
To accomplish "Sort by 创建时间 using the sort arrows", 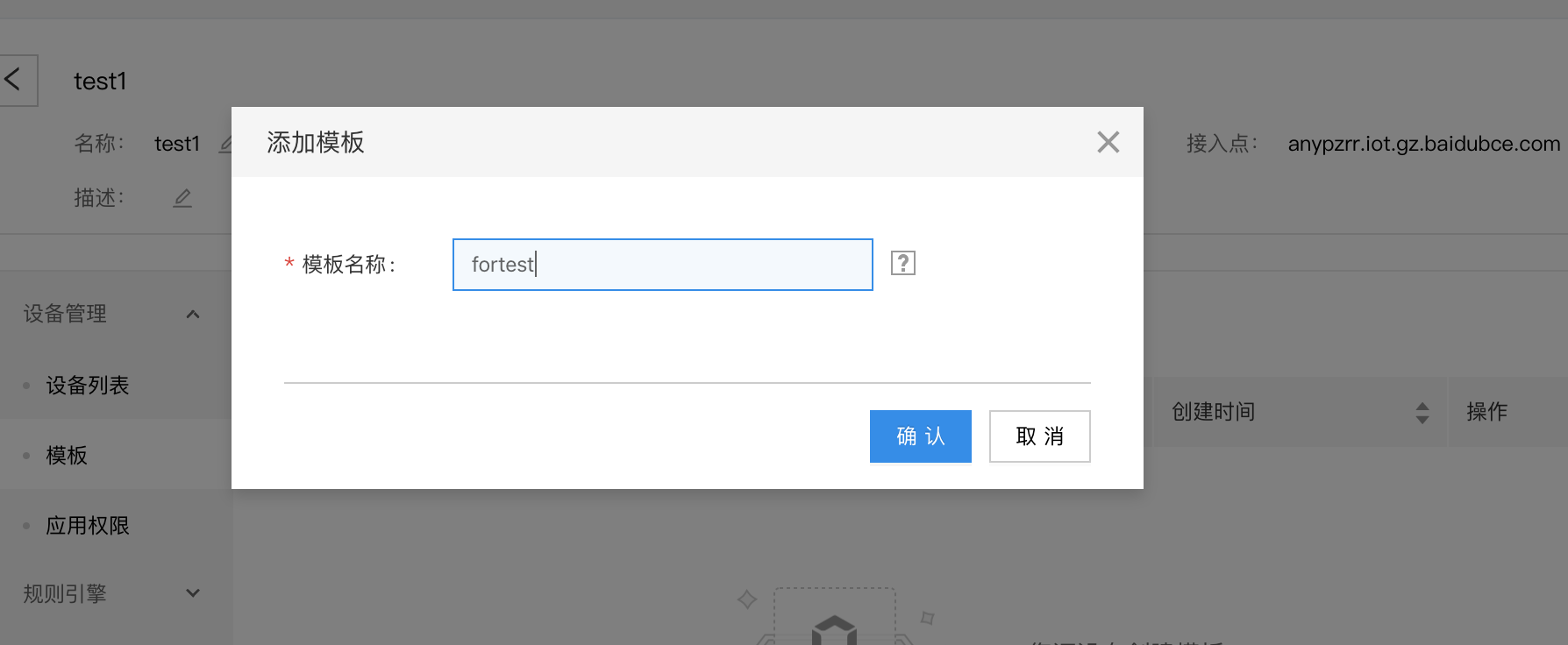I will 1422,413.
